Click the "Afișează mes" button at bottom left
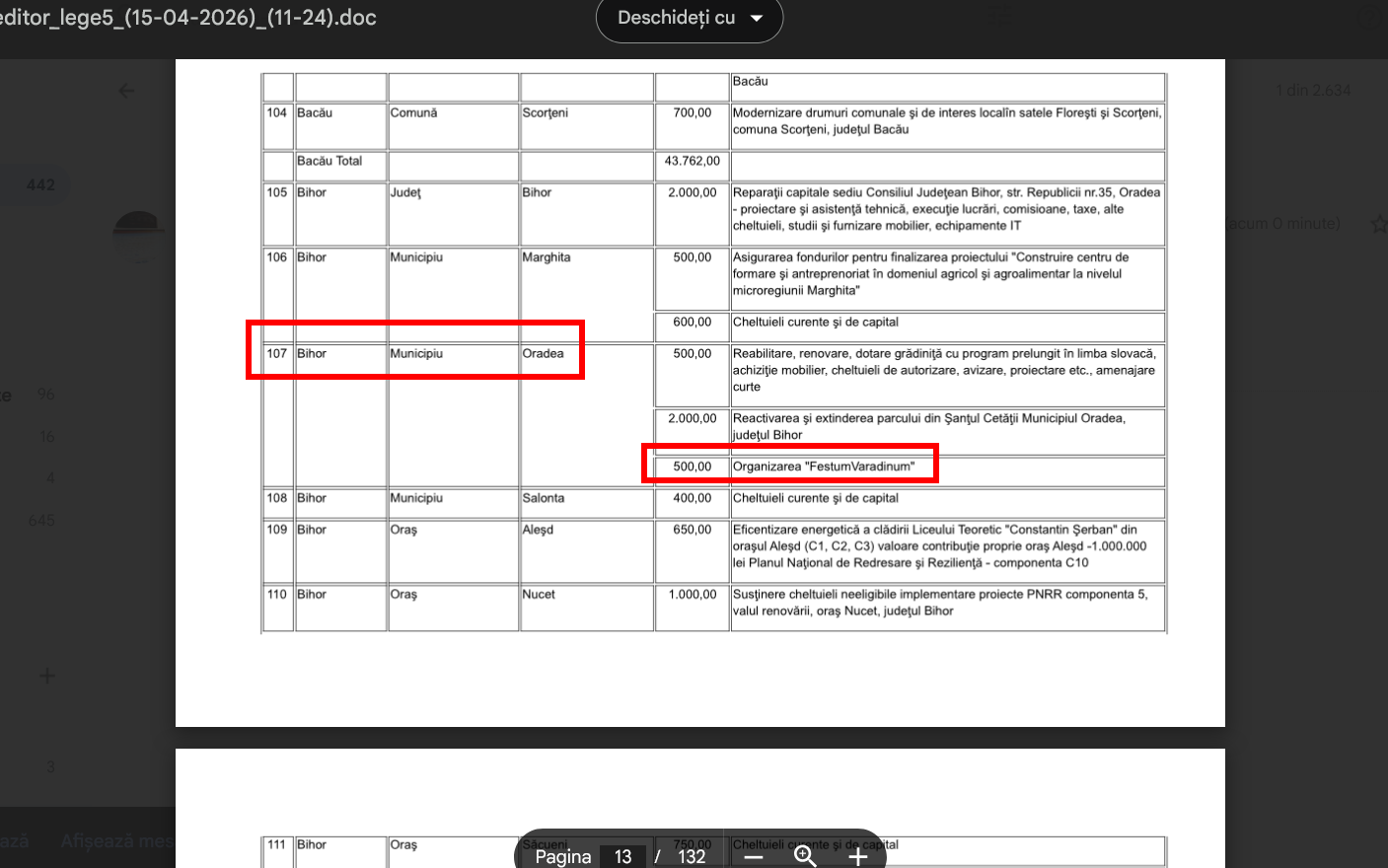The height and width of the screenshot is (868, 1388). (x=116, y=841)
